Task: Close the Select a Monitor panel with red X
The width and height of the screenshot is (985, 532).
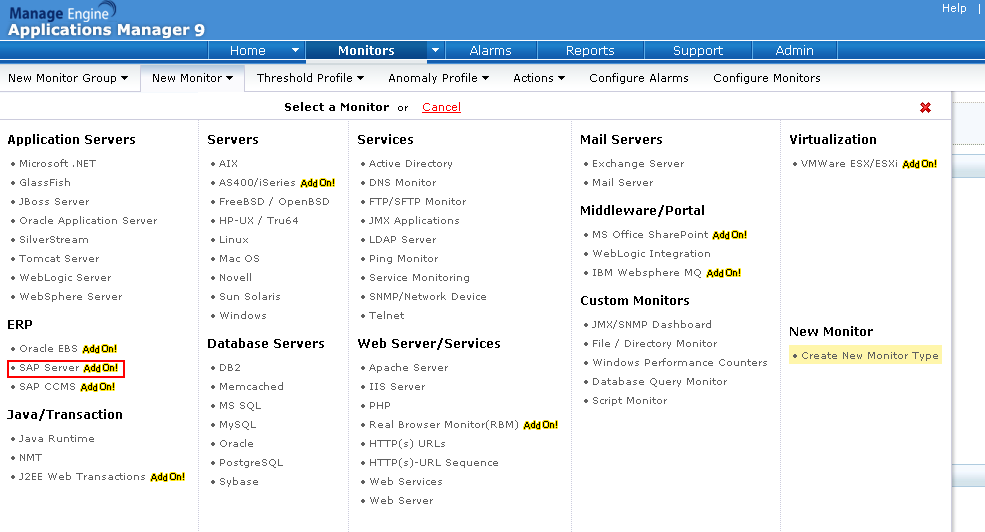Action: 925,107
